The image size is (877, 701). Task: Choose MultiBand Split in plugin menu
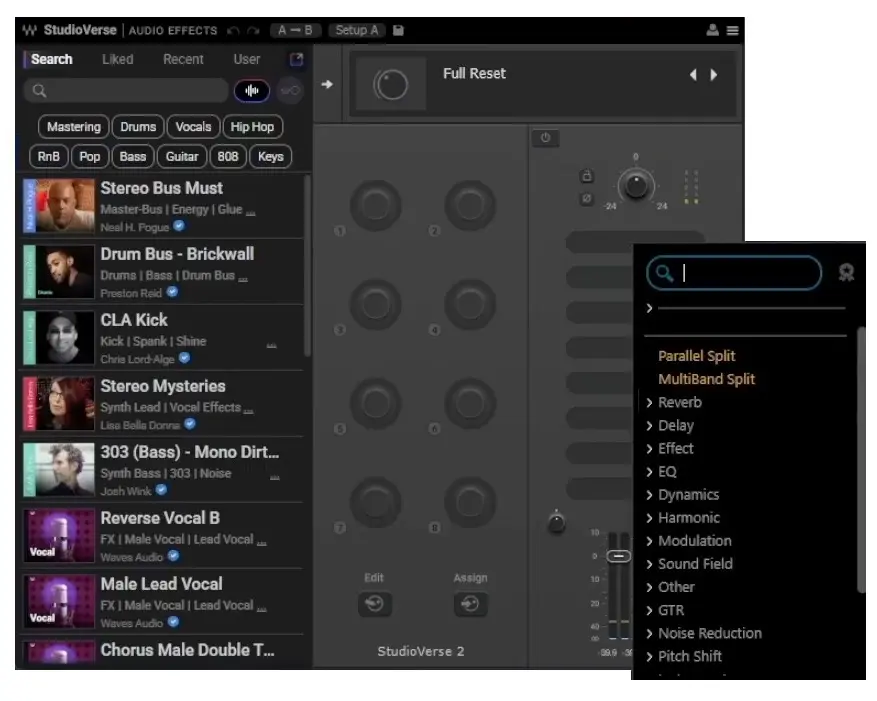[x=706, y=379]
